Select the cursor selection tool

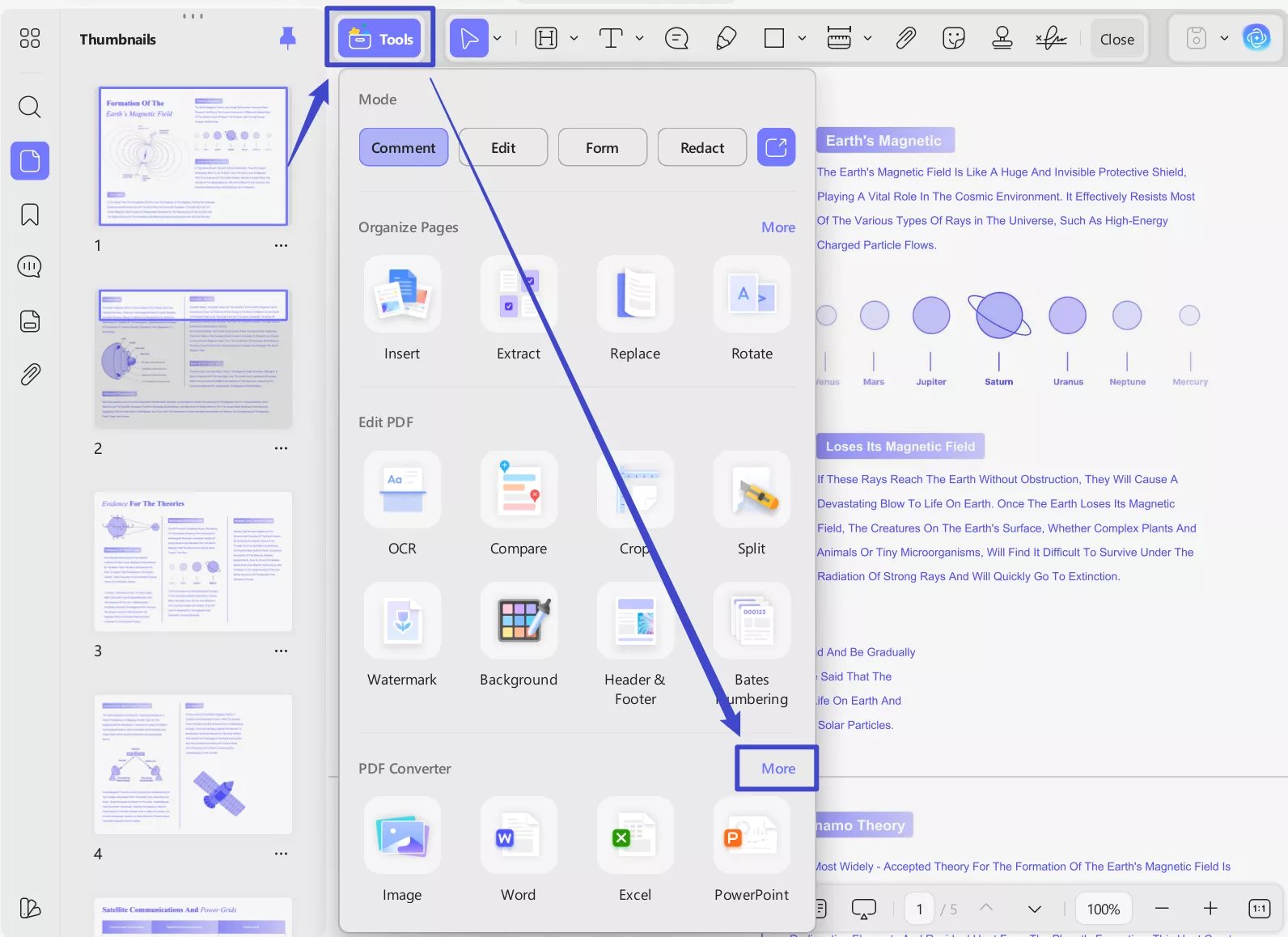click(469, 38)
